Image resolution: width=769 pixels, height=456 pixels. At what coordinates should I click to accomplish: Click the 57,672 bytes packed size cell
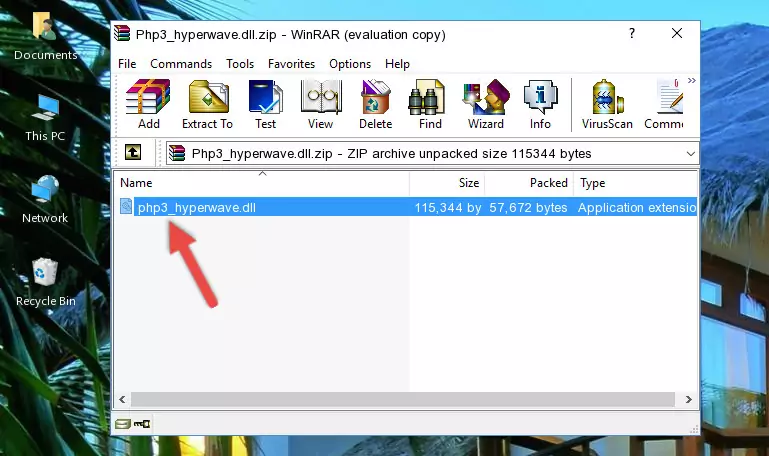point(528,207)
